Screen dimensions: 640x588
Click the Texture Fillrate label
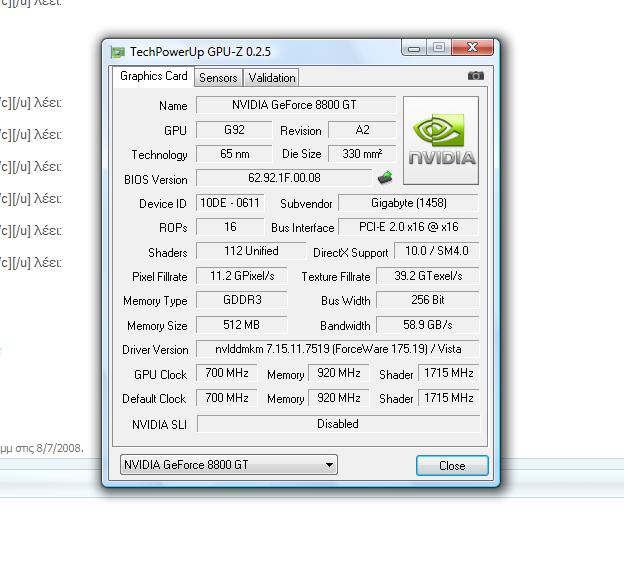coord(336,277)
